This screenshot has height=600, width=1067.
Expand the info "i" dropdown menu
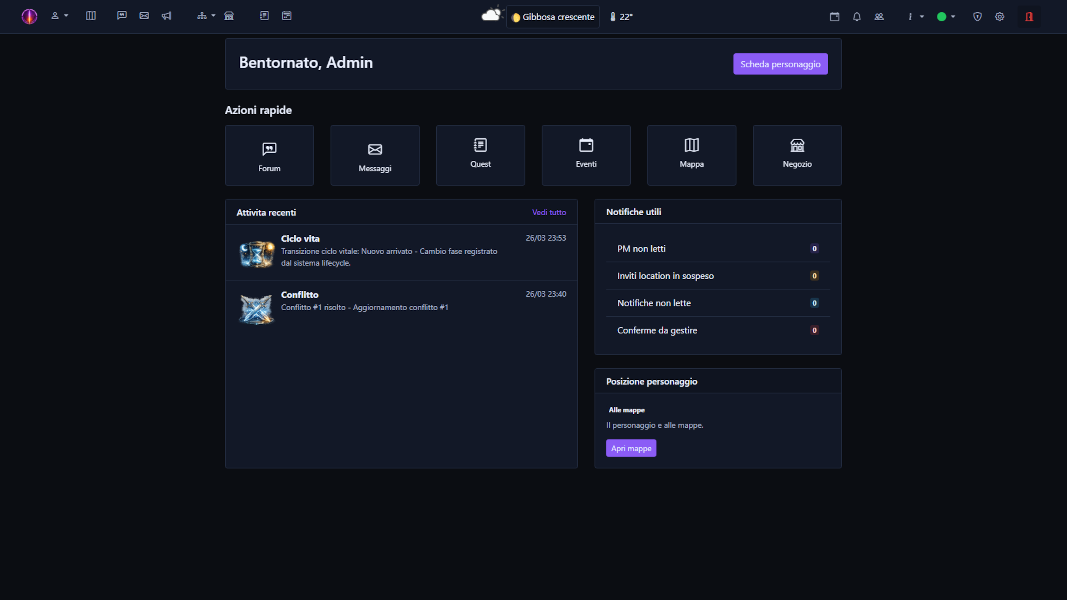(915, 17)
